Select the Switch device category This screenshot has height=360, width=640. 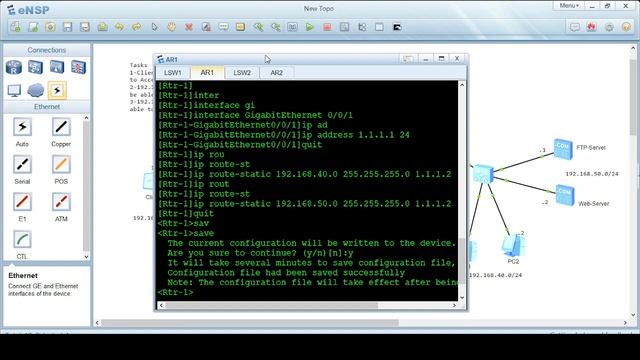(x=36, y=67)
